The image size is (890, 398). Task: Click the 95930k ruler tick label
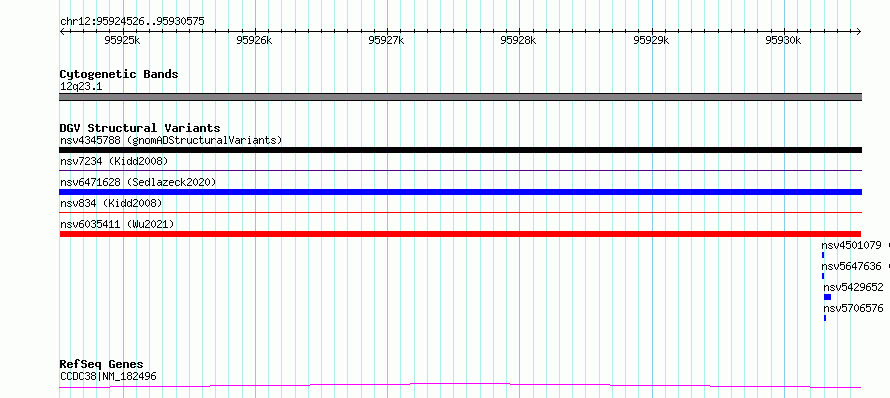tap(783, 40)
